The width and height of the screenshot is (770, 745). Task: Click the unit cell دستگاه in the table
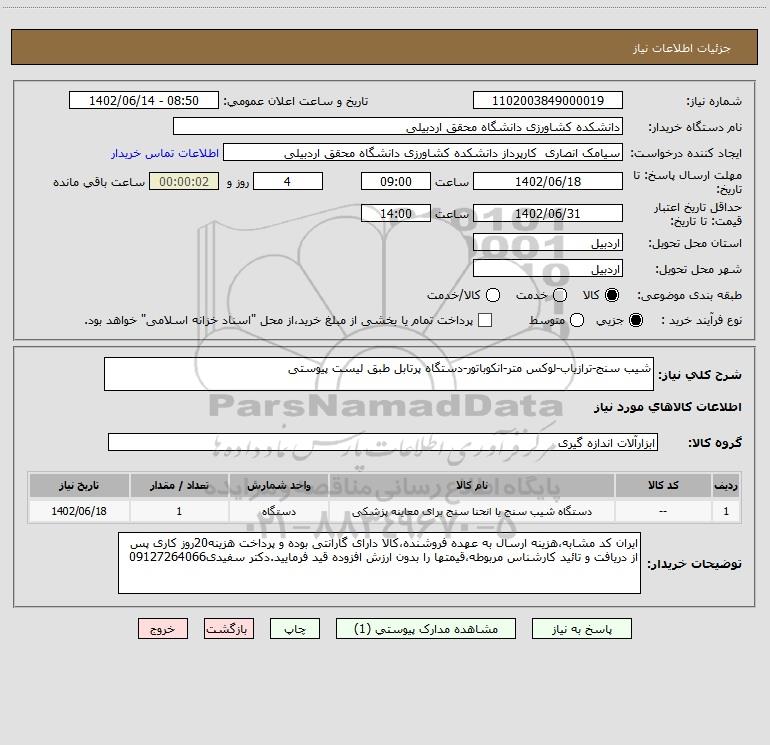coord(278,511)
